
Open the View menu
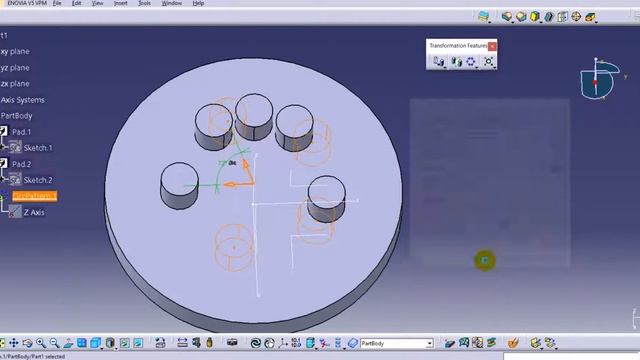(x=98, y=3)
